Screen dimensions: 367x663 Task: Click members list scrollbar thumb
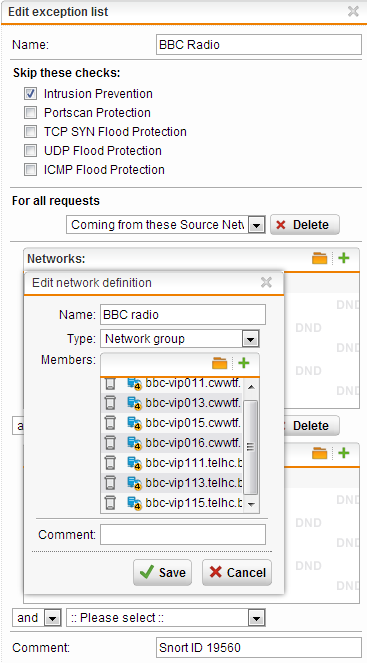pyautogui.click(x=251, y=447)
